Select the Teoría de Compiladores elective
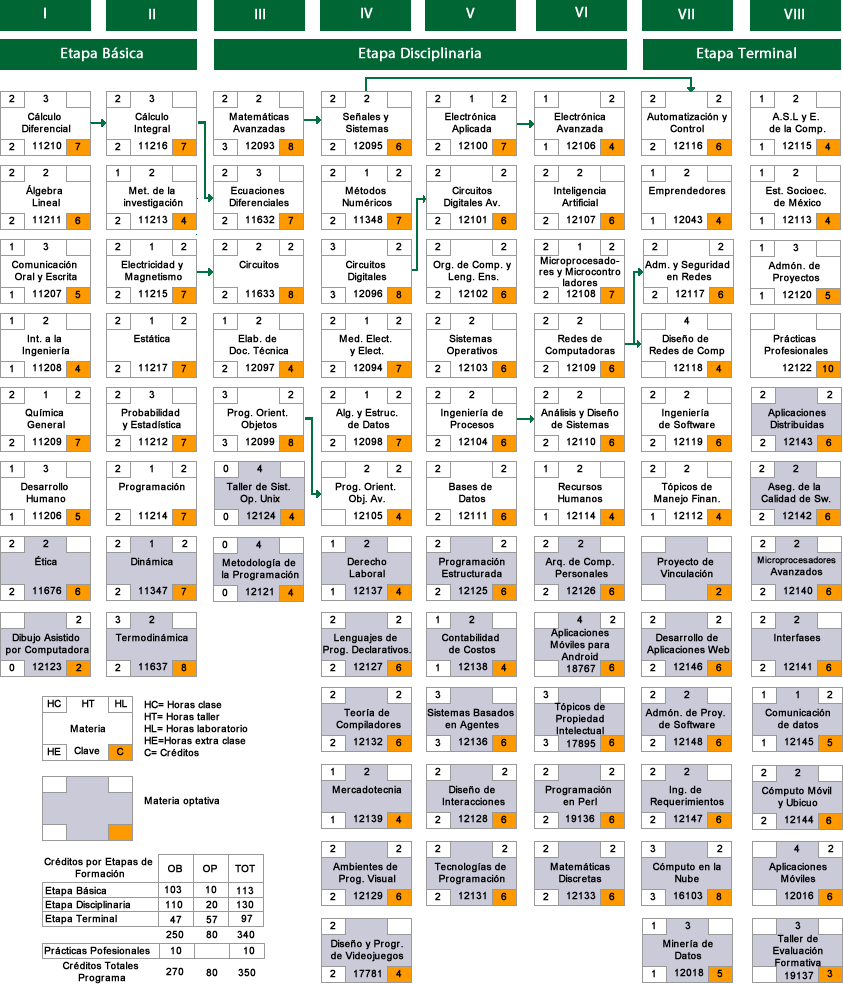843x984 pixels. (x=367, y=720)
